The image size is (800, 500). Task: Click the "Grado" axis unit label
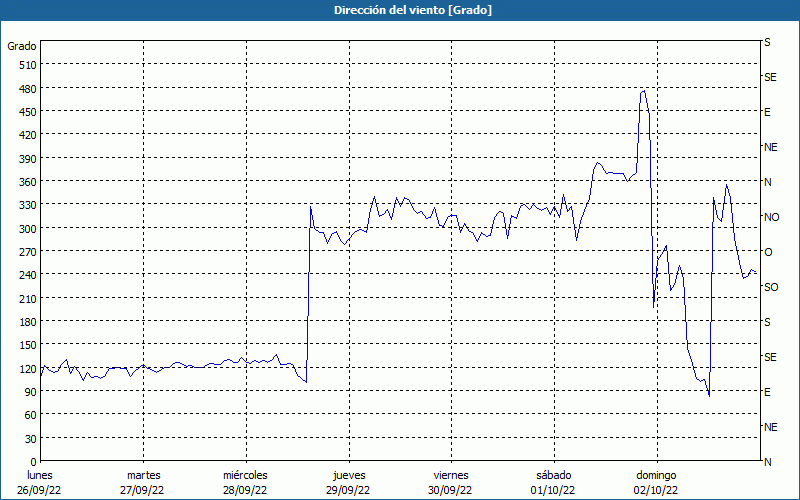22,46
